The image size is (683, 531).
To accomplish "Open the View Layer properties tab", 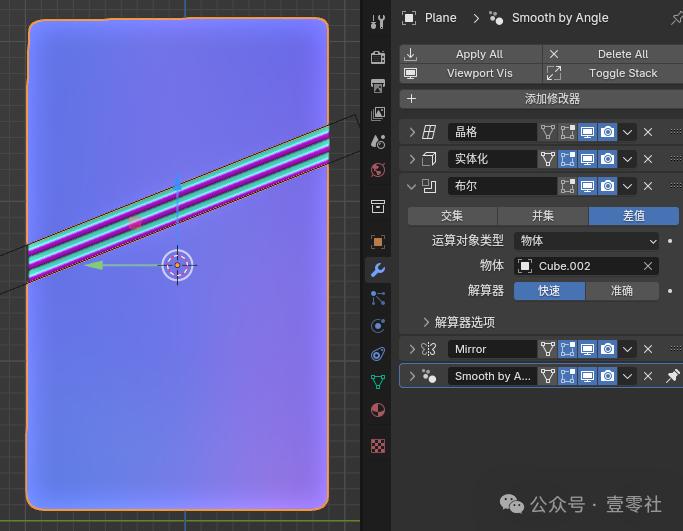I will 378,114.
